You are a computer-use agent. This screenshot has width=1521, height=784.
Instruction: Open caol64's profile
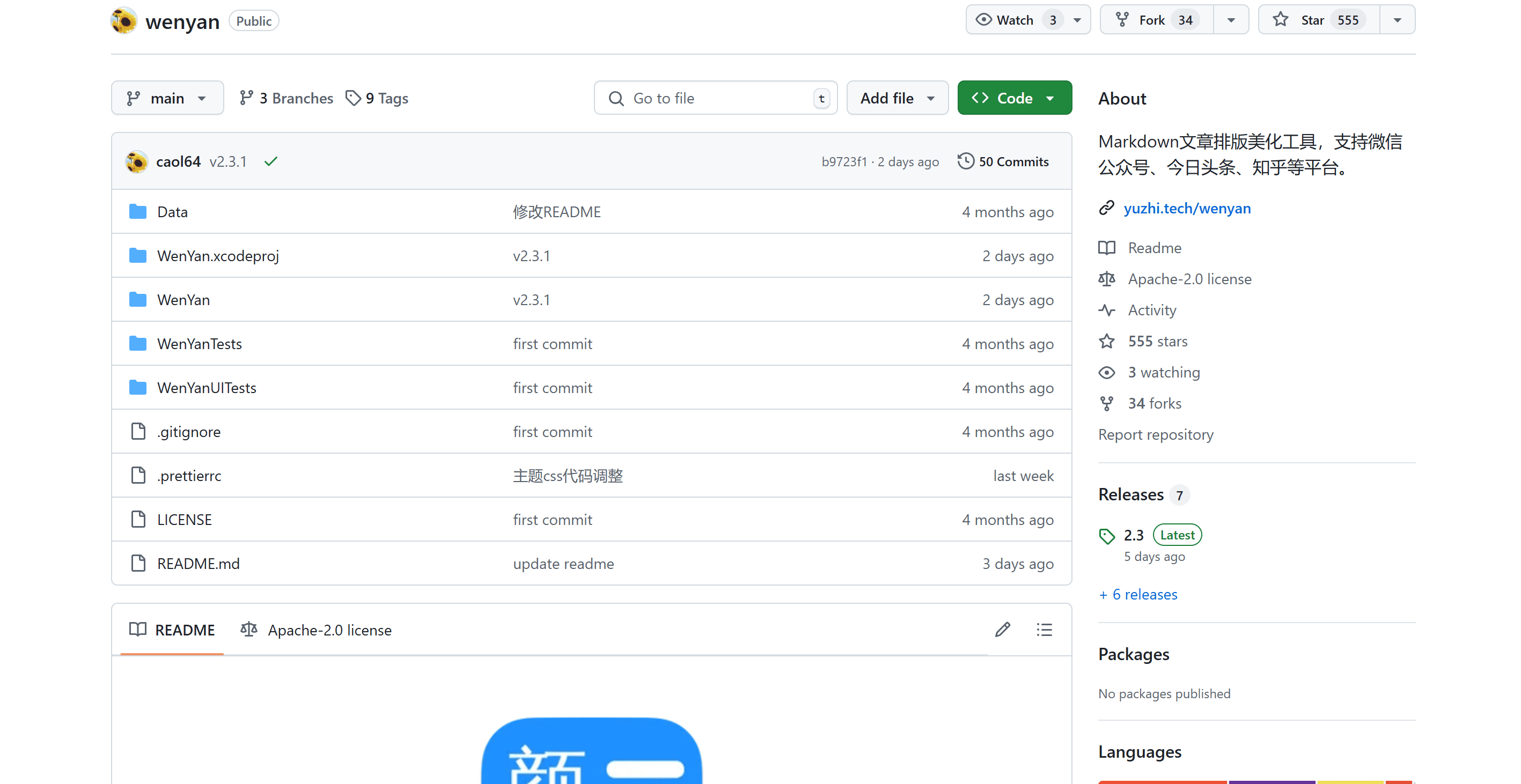[178, 160]
